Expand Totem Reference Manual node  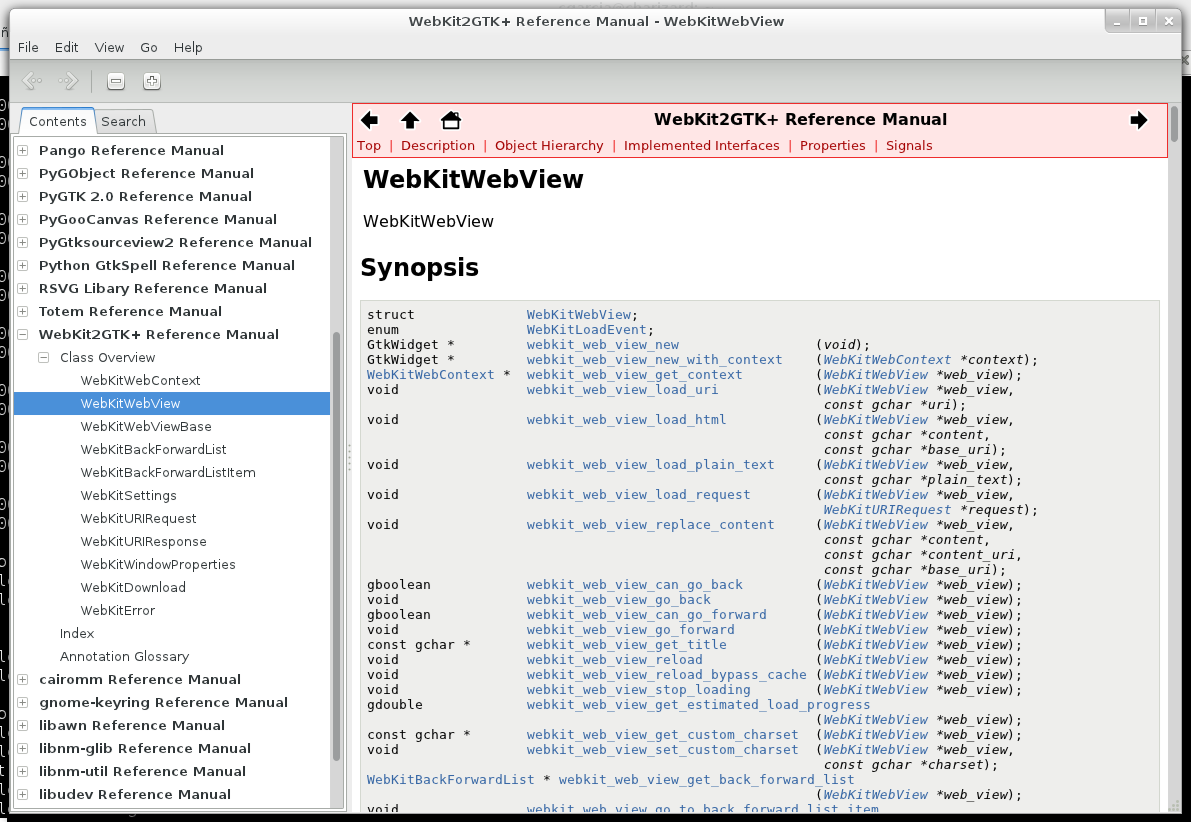(23, 311)
